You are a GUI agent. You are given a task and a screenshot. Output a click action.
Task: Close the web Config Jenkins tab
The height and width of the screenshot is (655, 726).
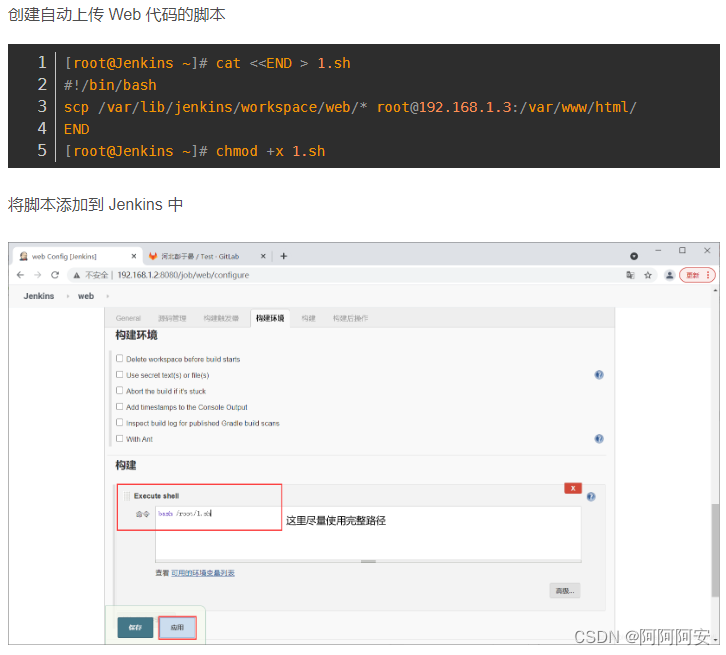[x=134, y=256]
